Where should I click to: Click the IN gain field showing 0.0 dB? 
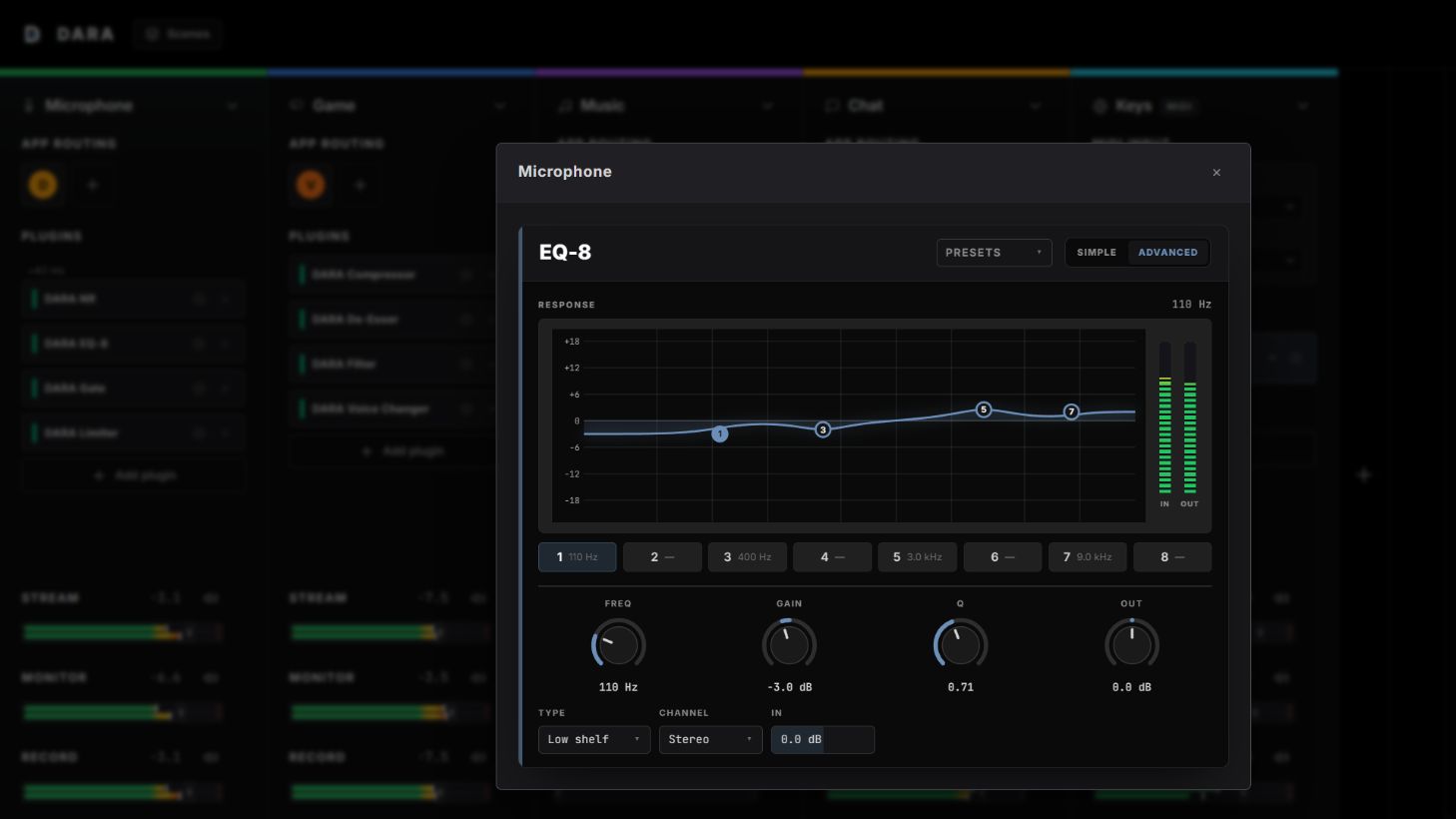click(x=823, y=739)
